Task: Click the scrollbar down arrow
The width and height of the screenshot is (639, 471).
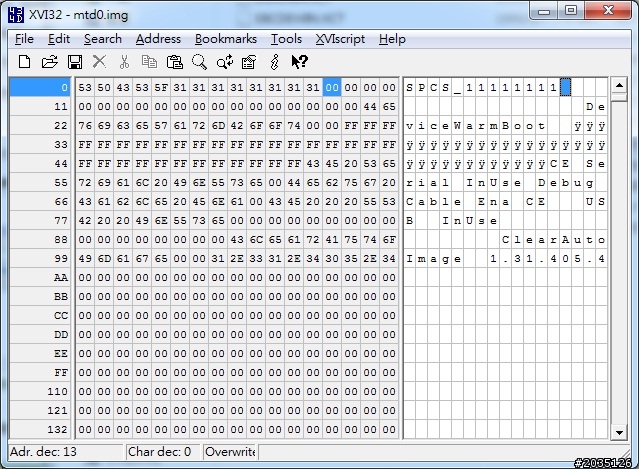Action: tap(619, 432)
